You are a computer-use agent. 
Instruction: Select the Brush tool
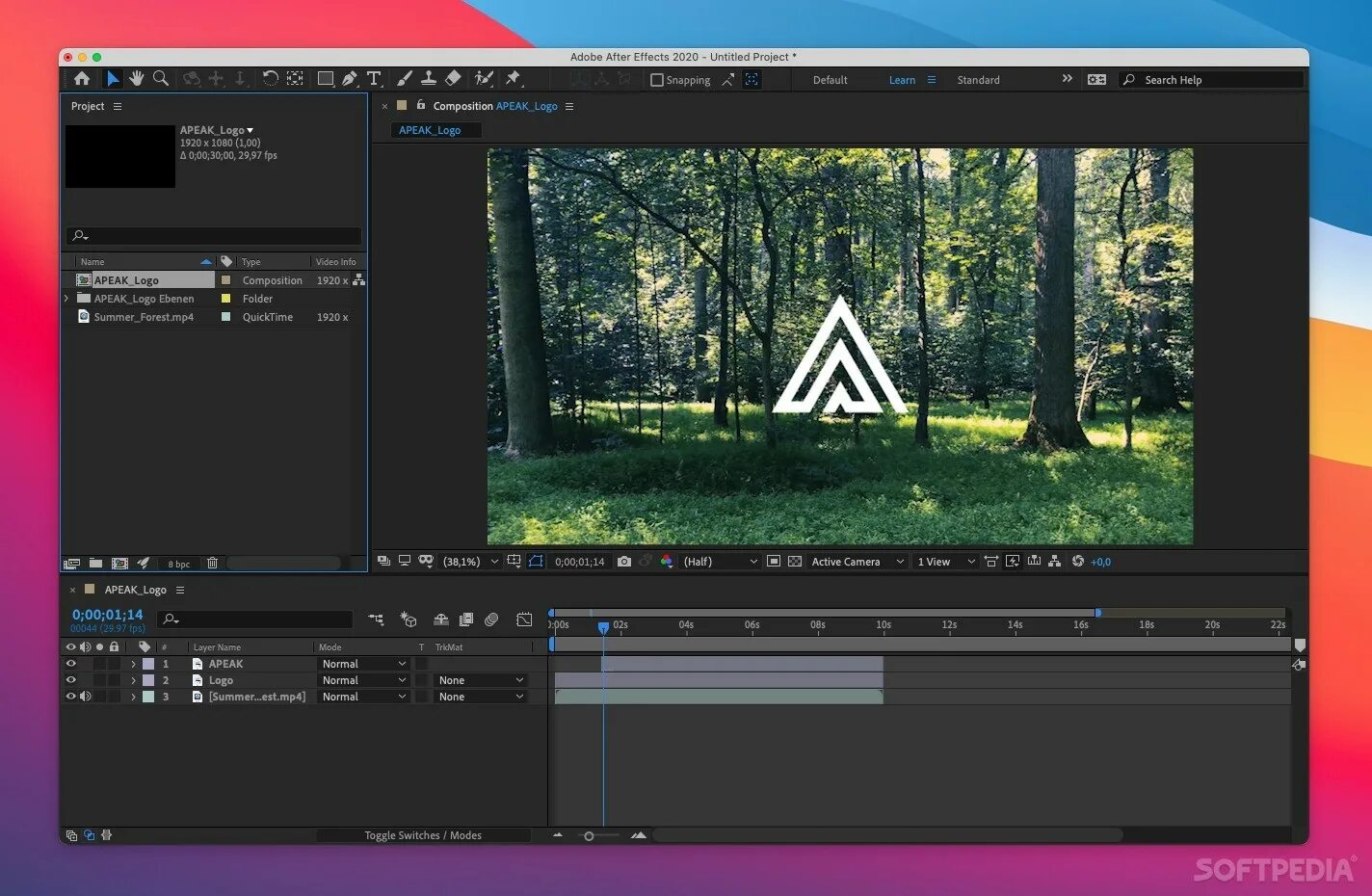tap(404, 79)
